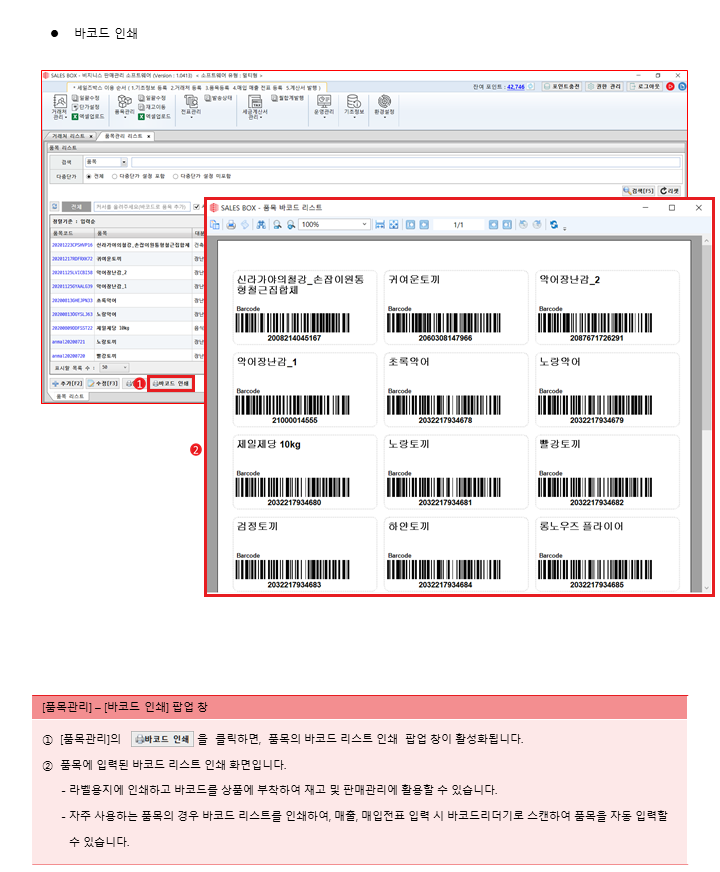Open 기초정보 ribbon icon

click(x=354, y=105)
